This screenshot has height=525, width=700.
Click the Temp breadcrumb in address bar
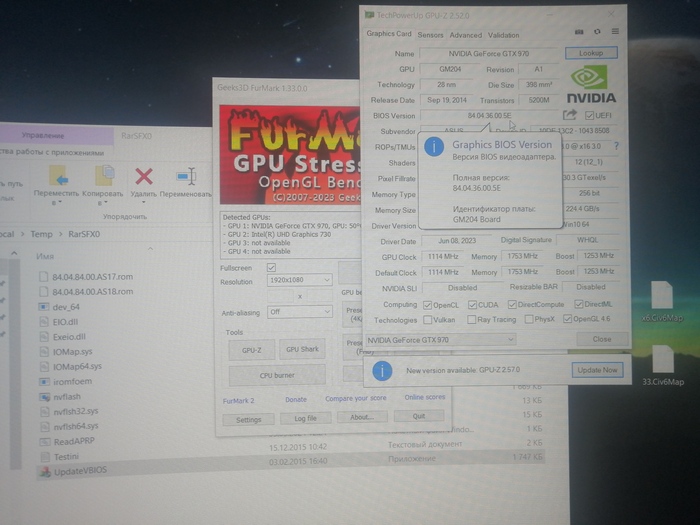42,234
